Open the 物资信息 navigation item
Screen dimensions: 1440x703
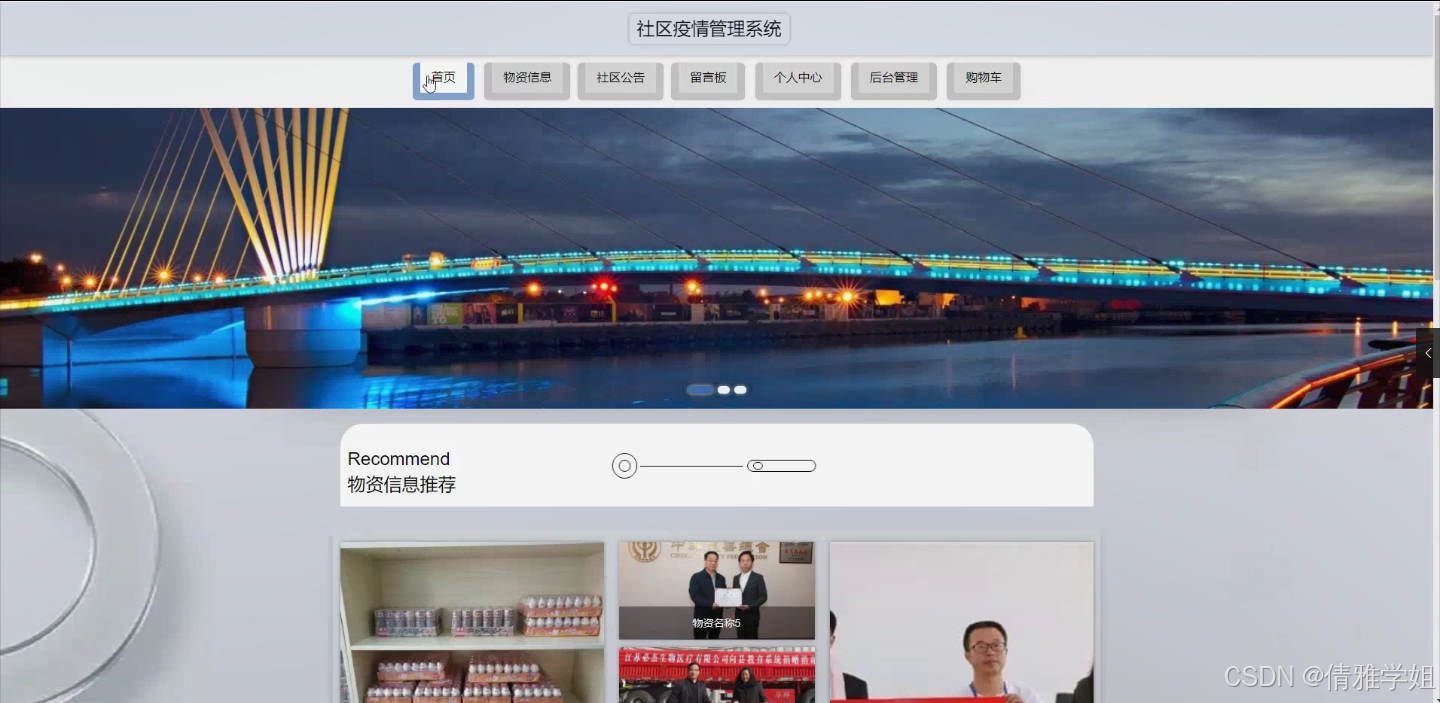pos(526,76)
